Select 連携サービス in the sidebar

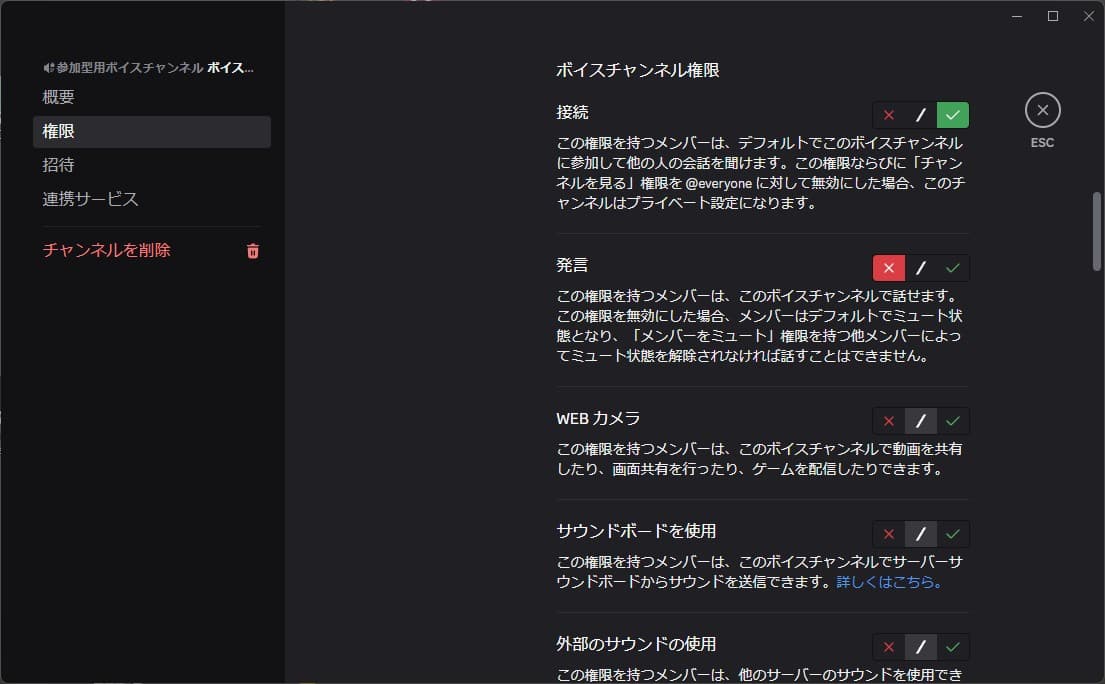(90, 199)
